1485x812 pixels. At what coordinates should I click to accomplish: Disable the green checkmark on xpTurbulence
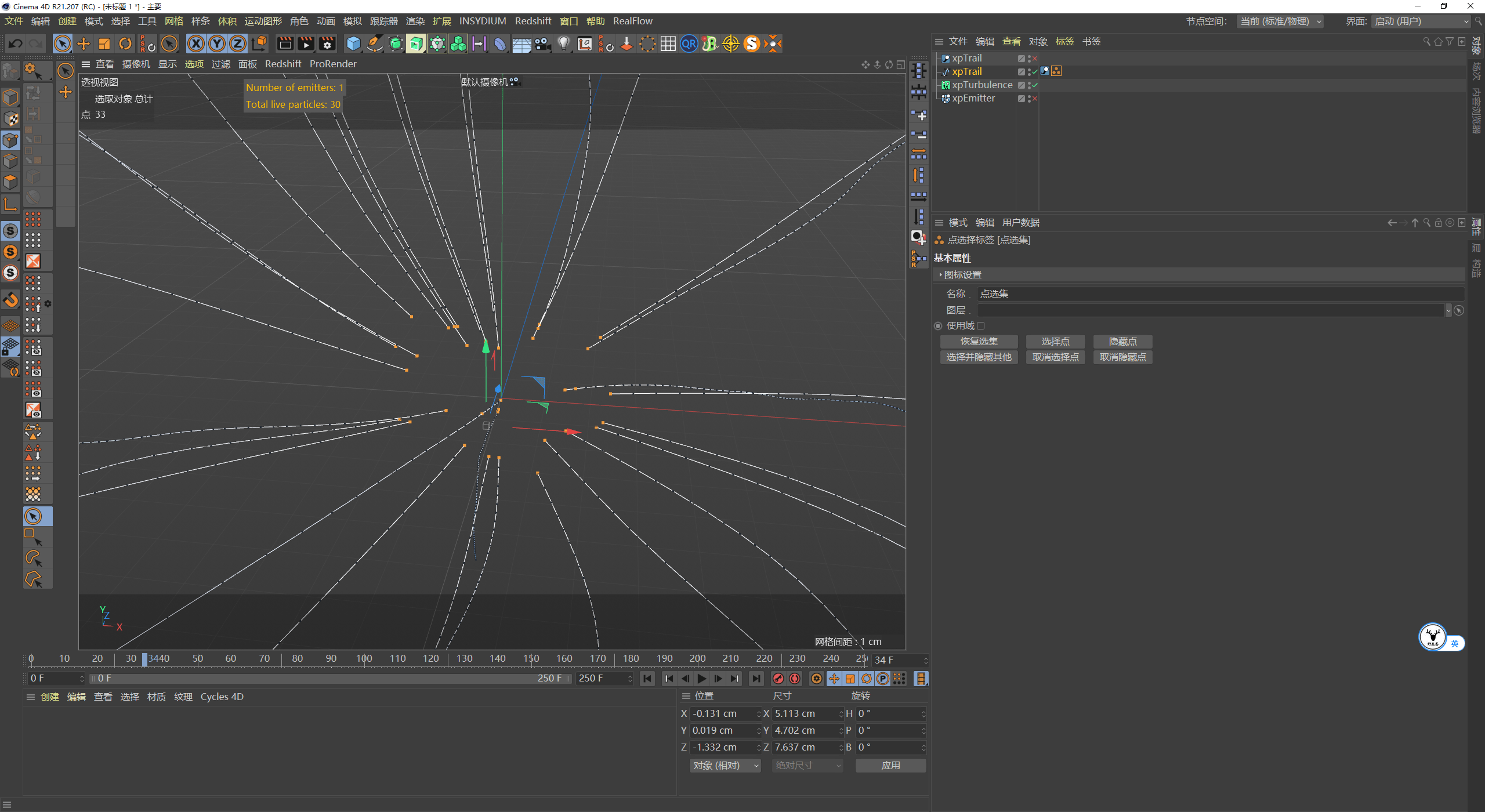click(x=1034, y=85)
